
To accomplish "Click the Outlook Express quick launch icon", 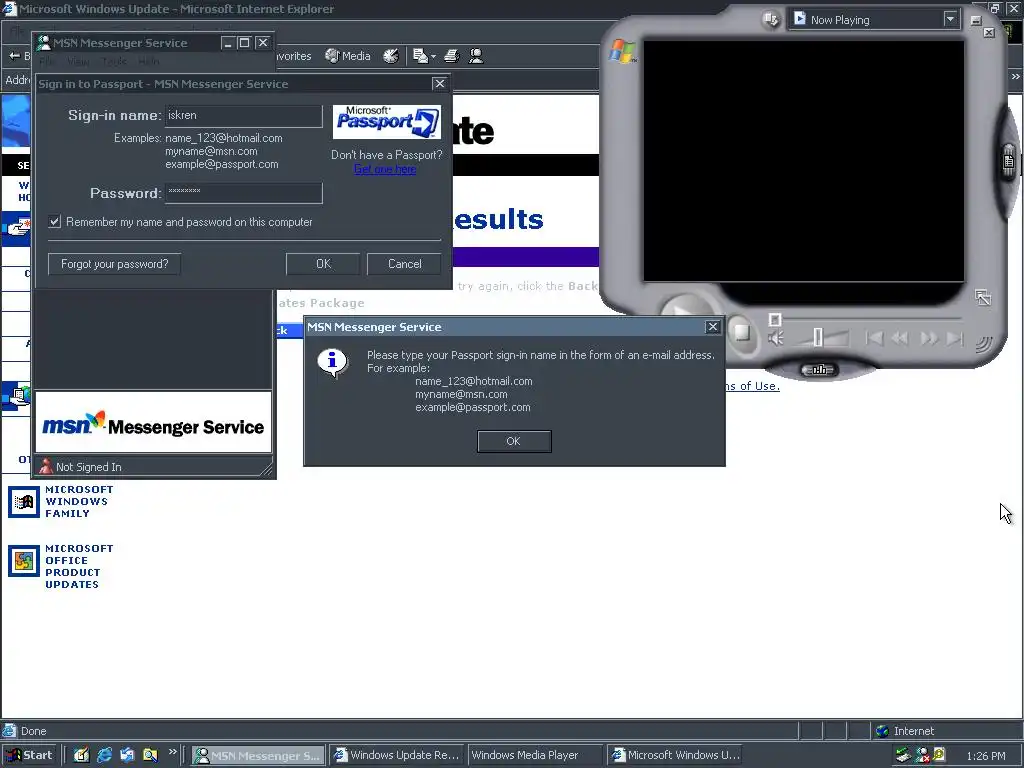I will (127, 755).
